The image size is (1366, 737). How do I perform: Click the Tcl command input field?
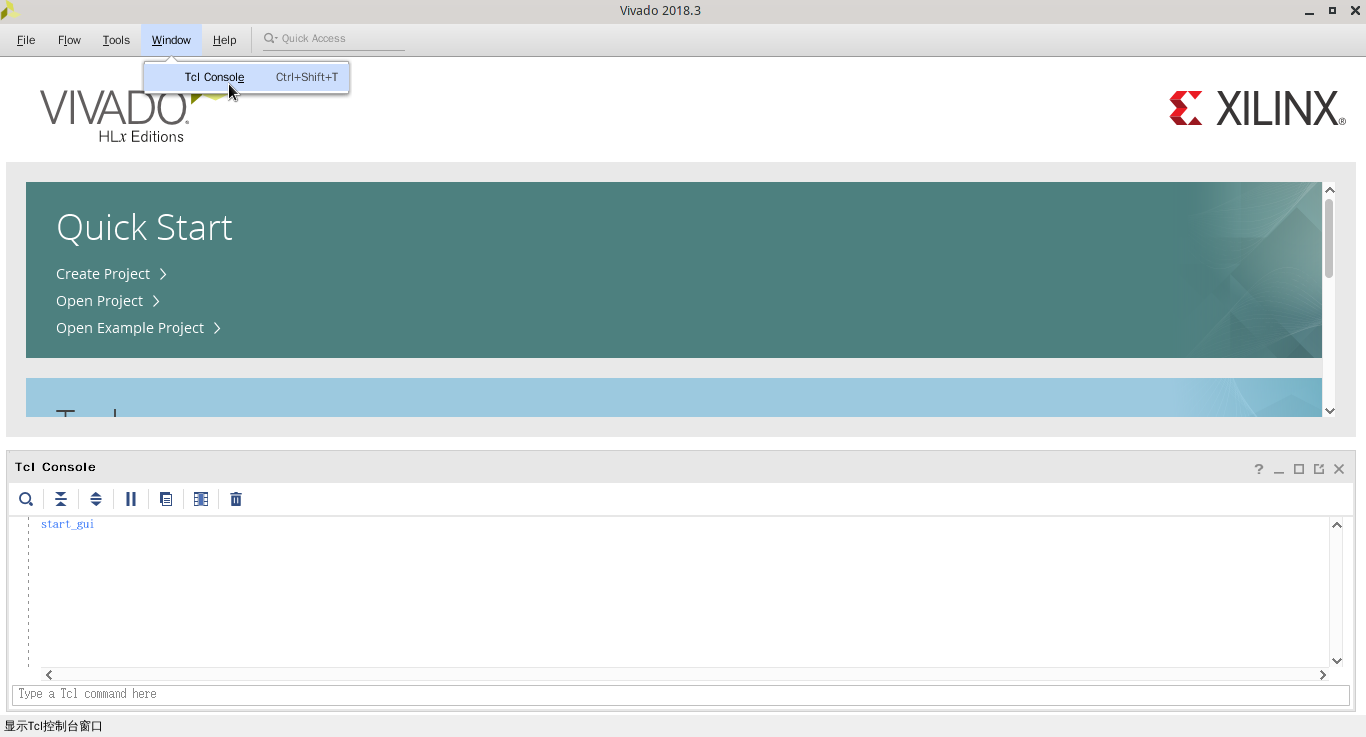pos(680,694)
